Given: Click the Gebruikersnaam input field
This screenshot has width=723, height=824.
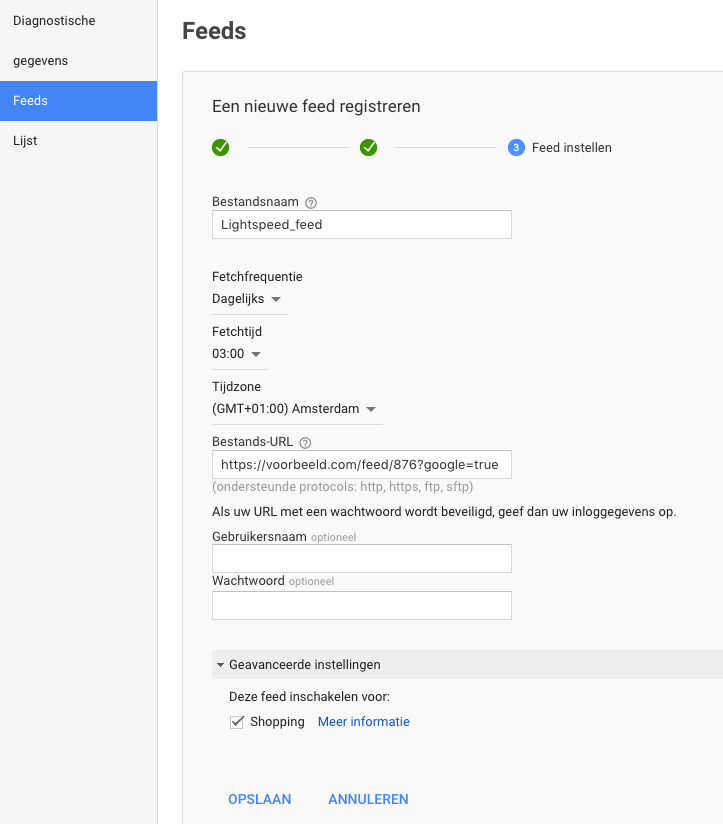Looking at the screenshot, I should coord(361,559).
